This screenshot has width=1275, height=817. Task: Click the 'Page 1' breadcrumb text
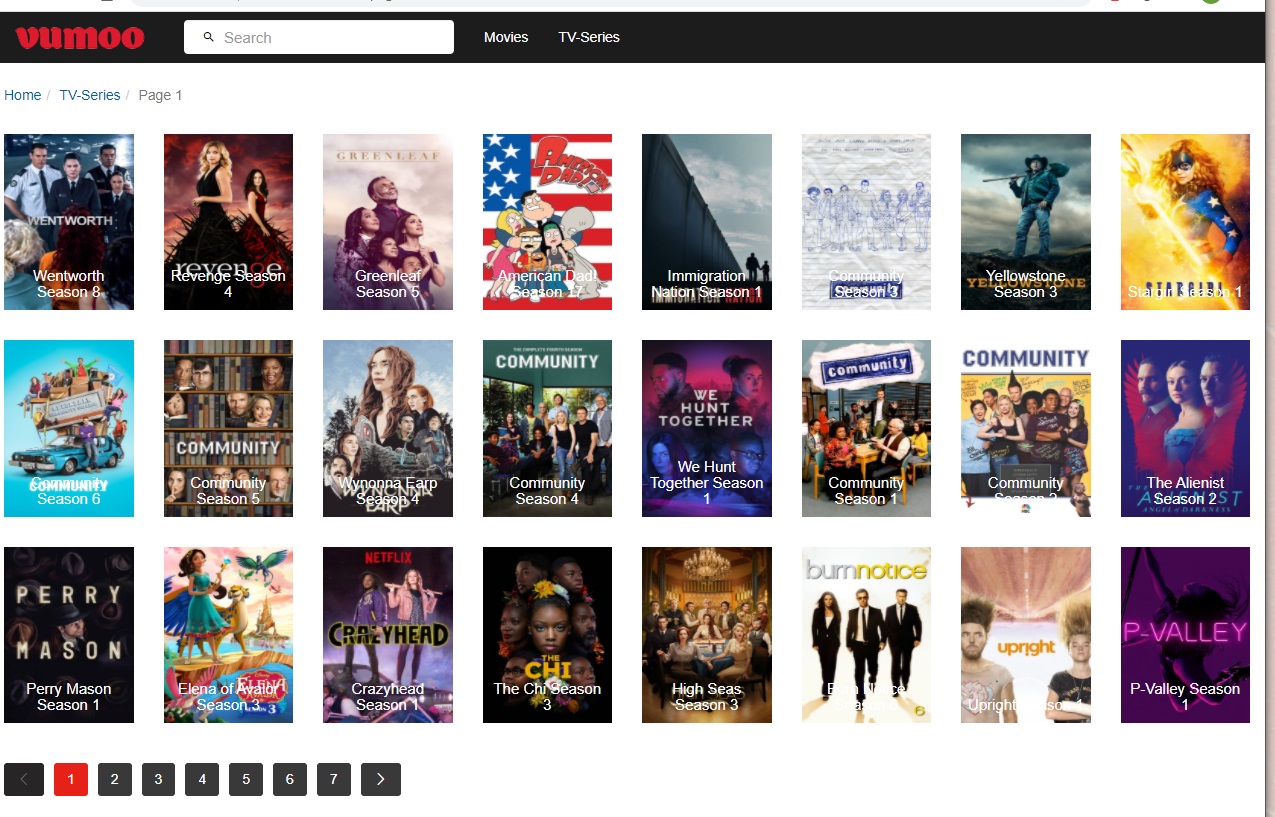click(160, 95)
